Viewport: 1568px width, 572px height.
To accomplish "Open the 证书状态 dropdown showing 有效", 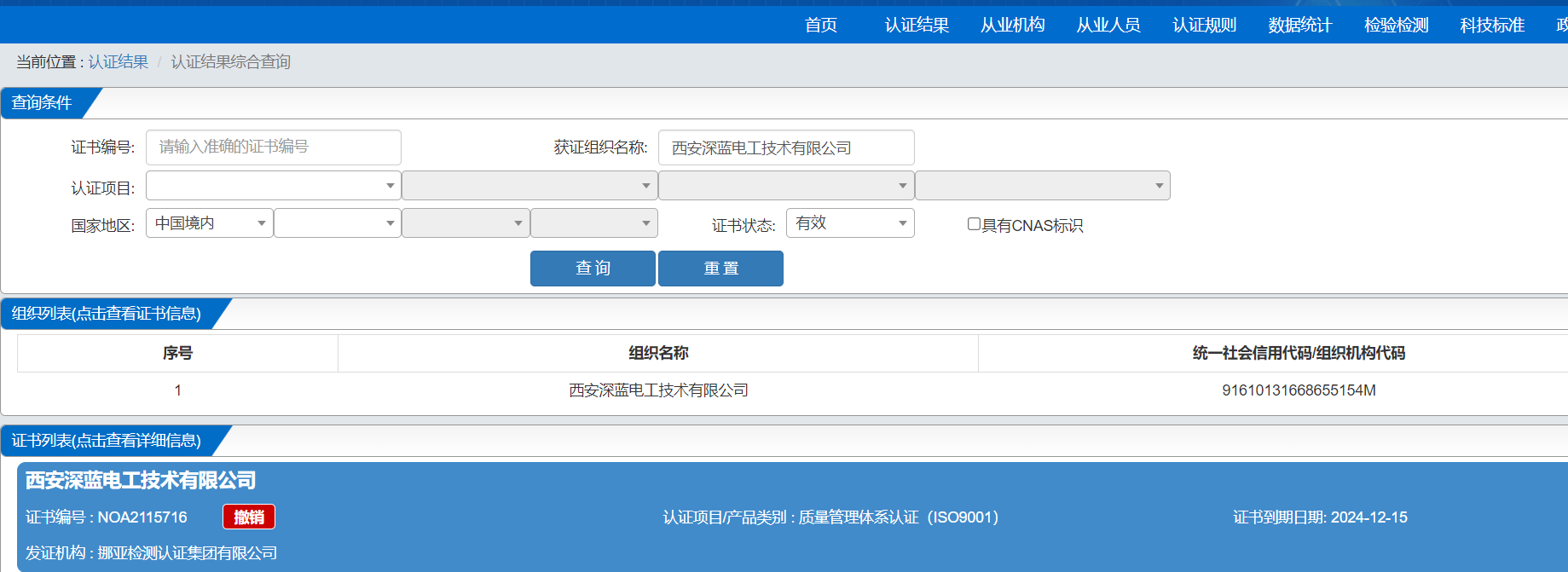I will pyautogui.click(x=850, y=222).
